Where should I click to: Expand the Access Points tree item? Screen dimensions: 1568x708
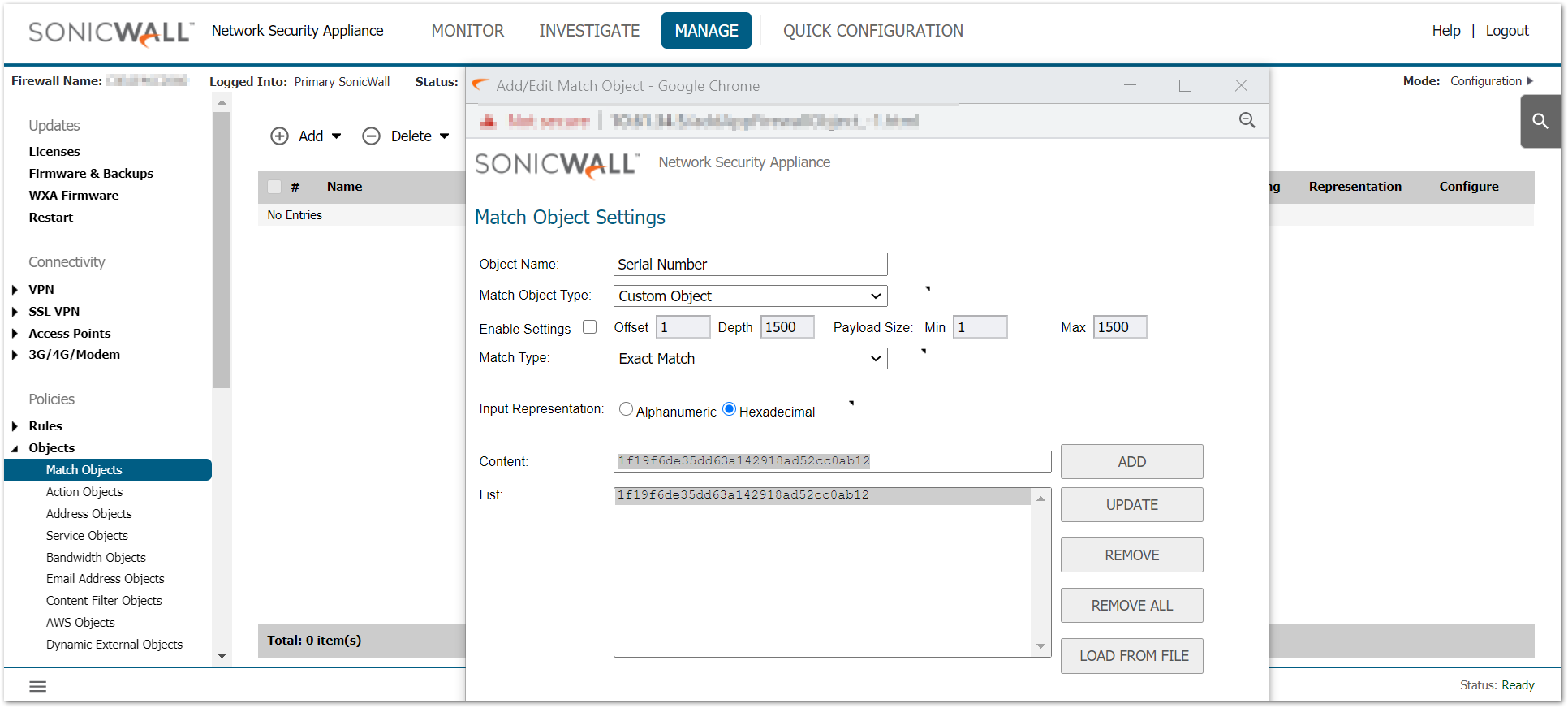point(15,334)
